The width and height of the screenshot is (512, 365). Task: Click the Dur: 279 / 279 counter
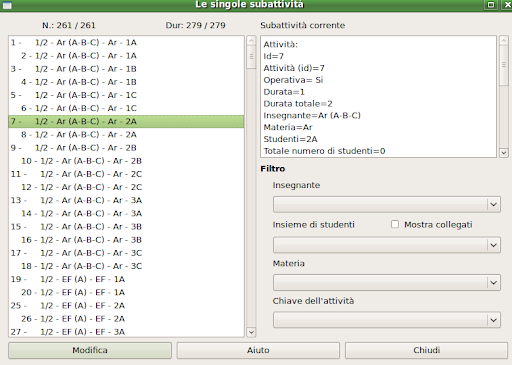point(195,25)
